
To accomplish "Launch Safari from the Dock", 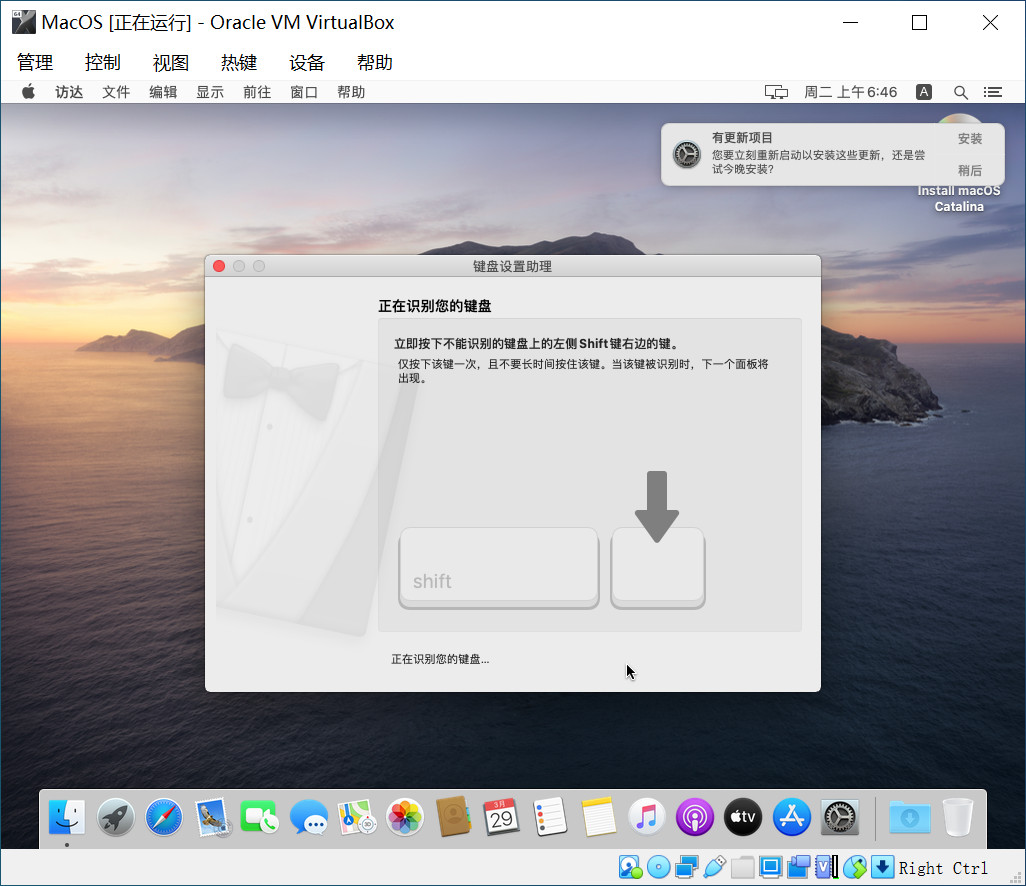I will coord(164,817).
